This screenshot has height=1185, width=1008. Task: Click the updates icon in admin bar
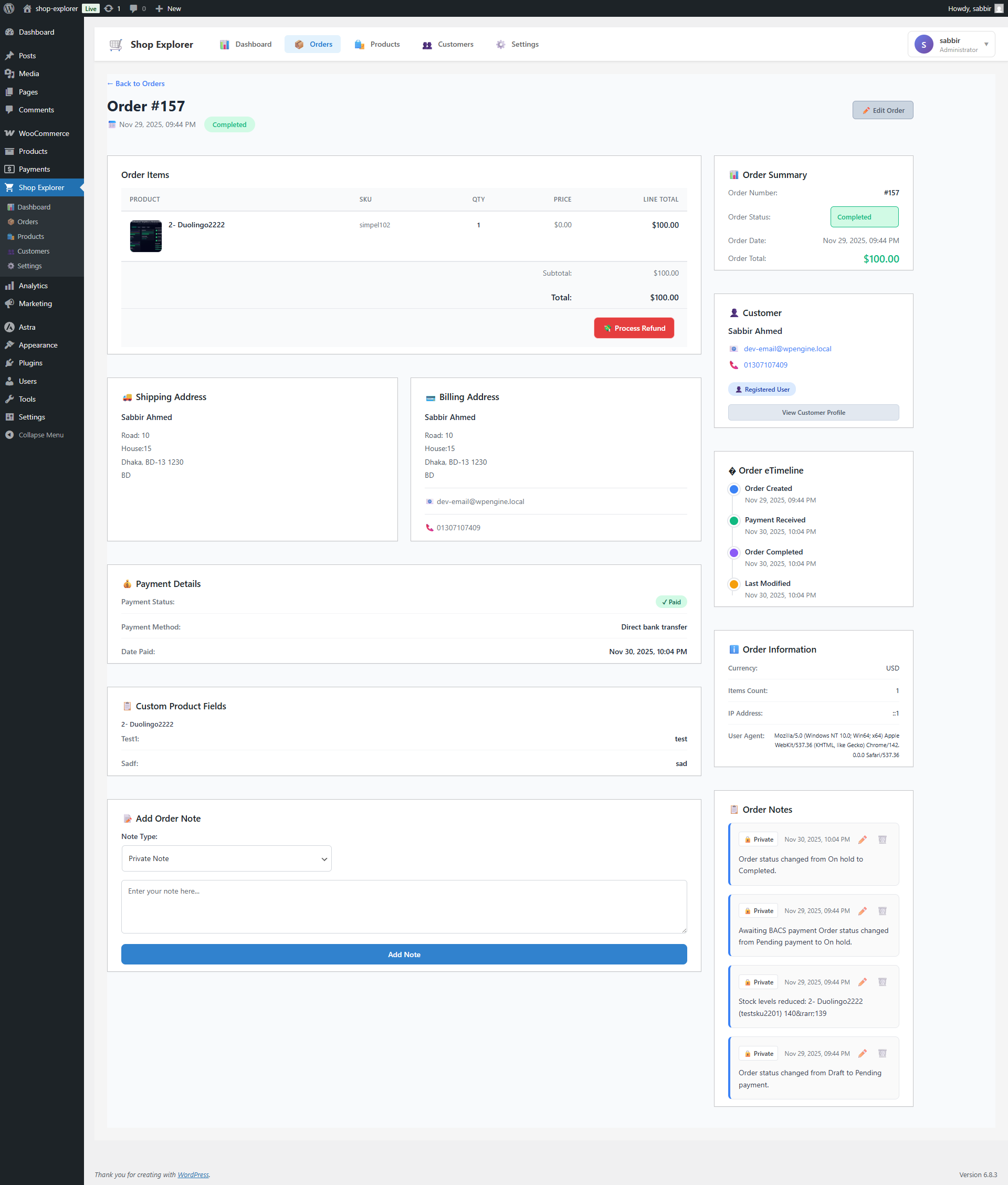(109, 8)
